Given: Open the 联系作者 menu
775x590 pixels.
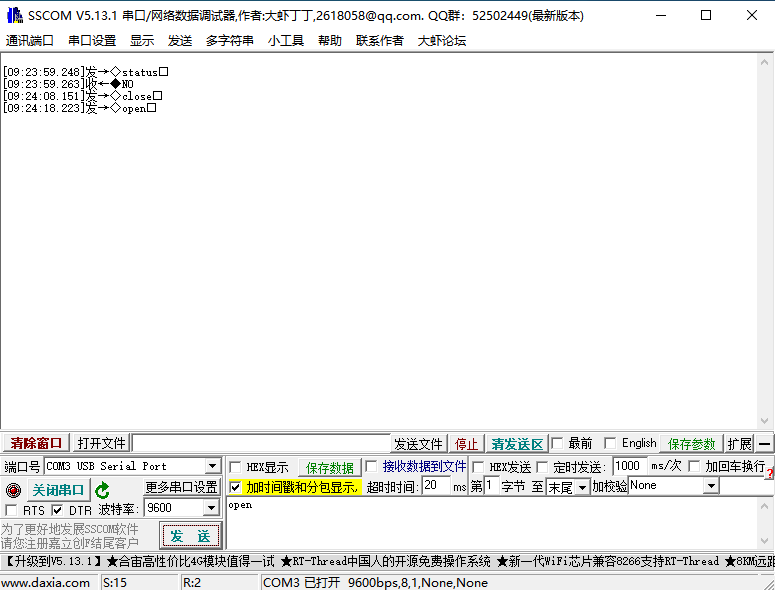Looking at the screenshot, I should point(380,41).
